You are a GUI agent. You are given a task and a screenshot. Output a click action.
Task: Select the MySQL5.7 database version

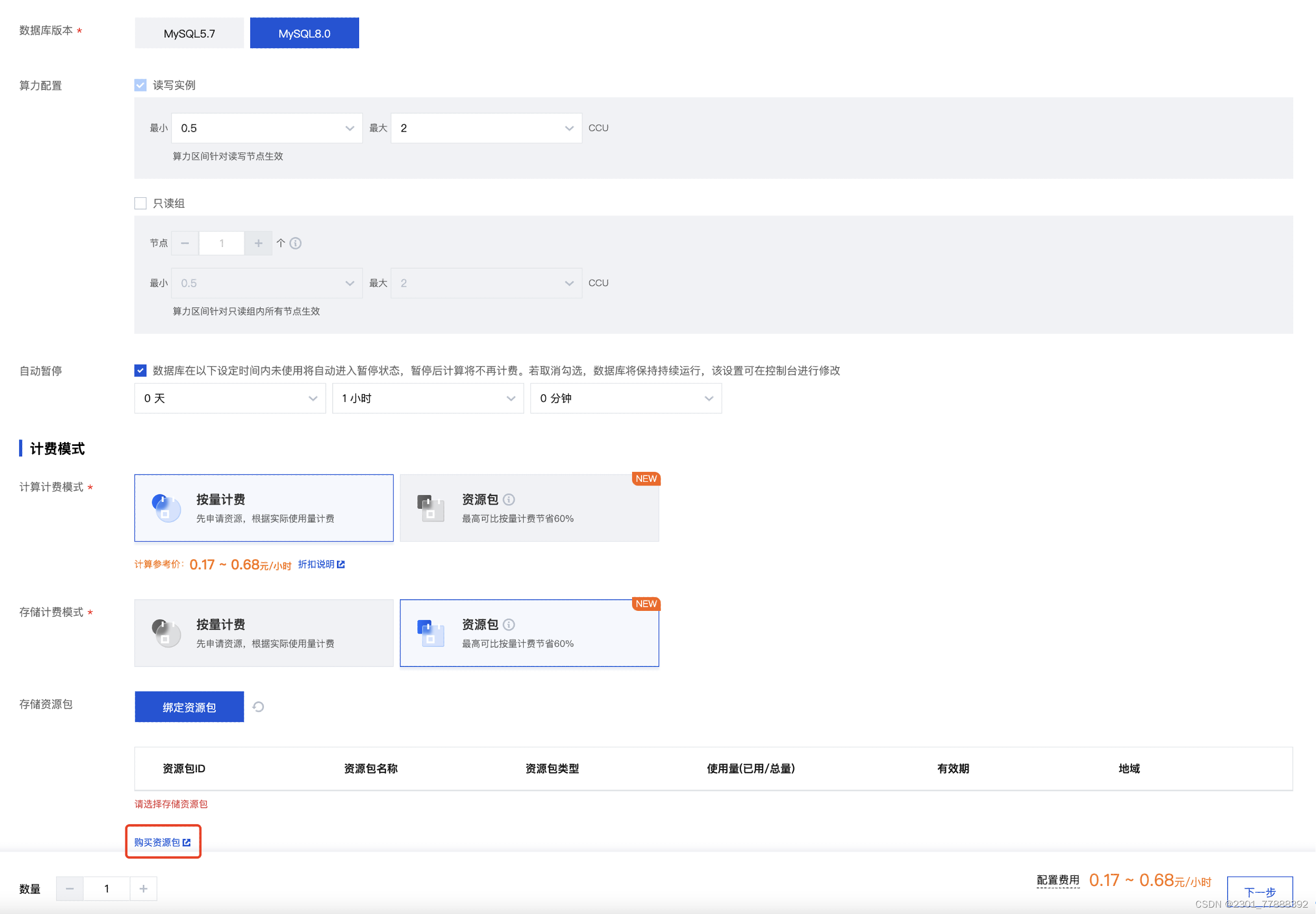point(189,33)
